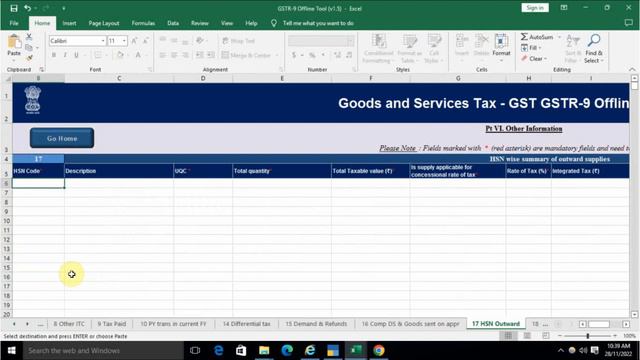Open Customize Quick Access Toolbar dropdown
Viewport: 640px width, 360px height.
click(64, 8)
